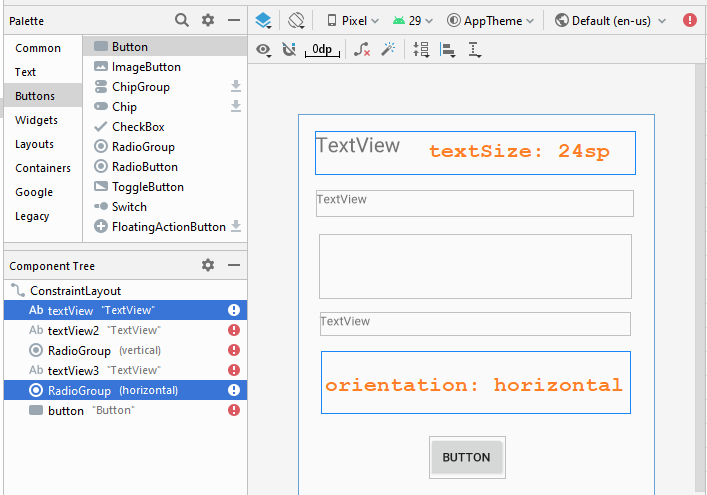Open API level 29 dropdown
This screenshot has height=495, width=707.
tap(413, 21)
